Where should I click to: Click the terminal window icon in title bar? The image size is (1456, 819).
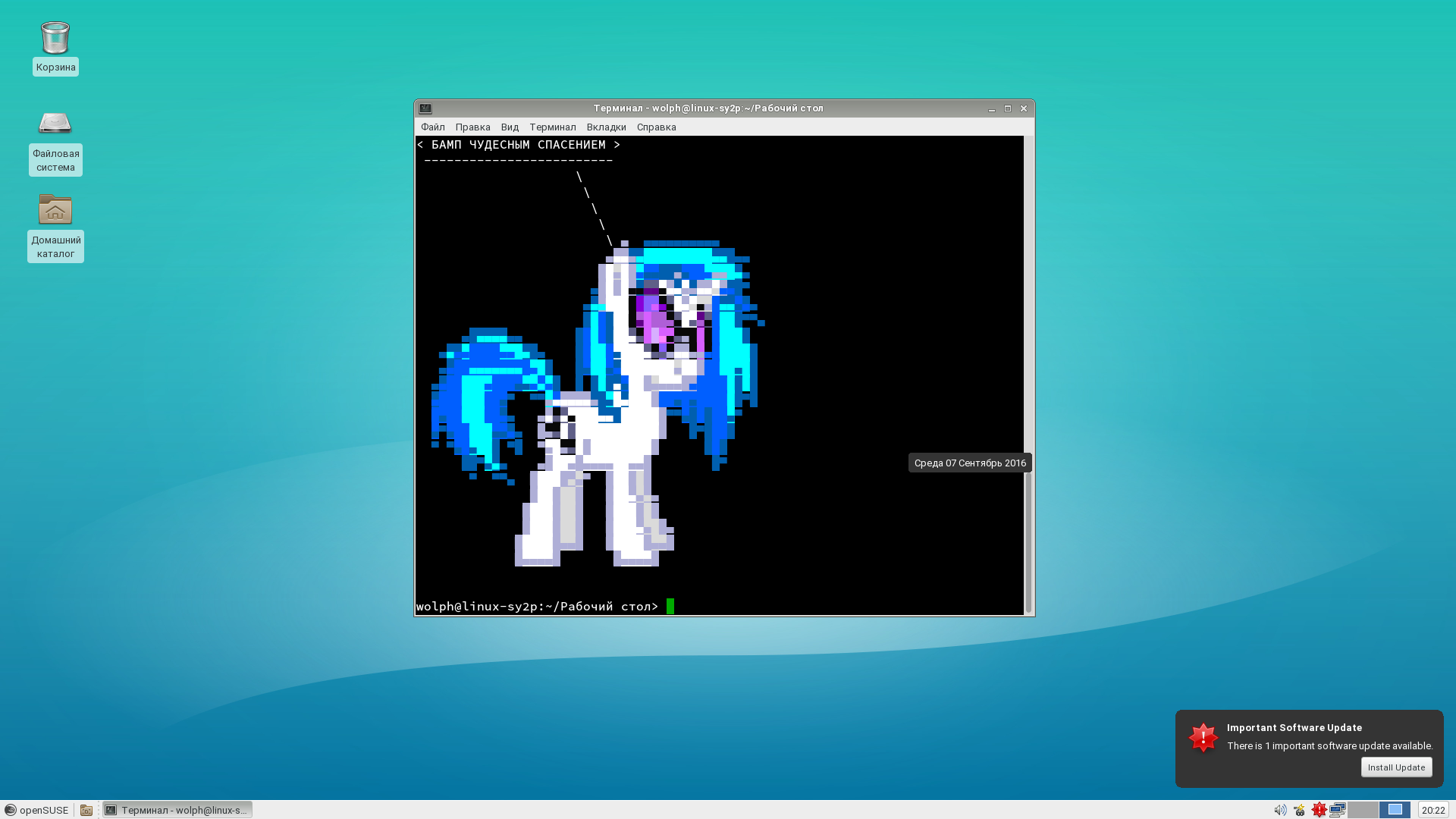pyautogui.click(x=425, y=108)
